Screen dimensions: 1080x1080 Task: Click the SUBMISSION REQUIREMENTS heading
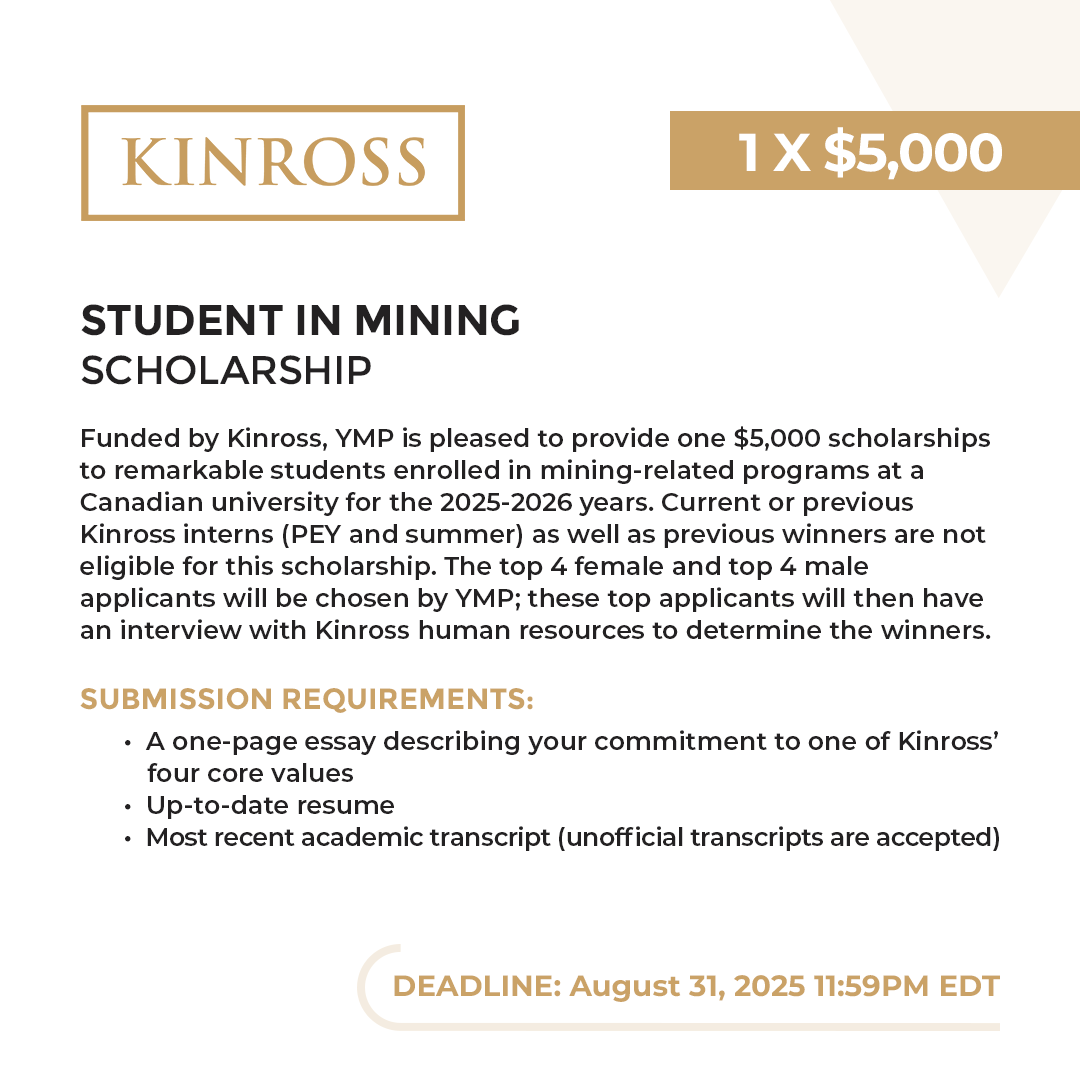(x=306, y=699)
